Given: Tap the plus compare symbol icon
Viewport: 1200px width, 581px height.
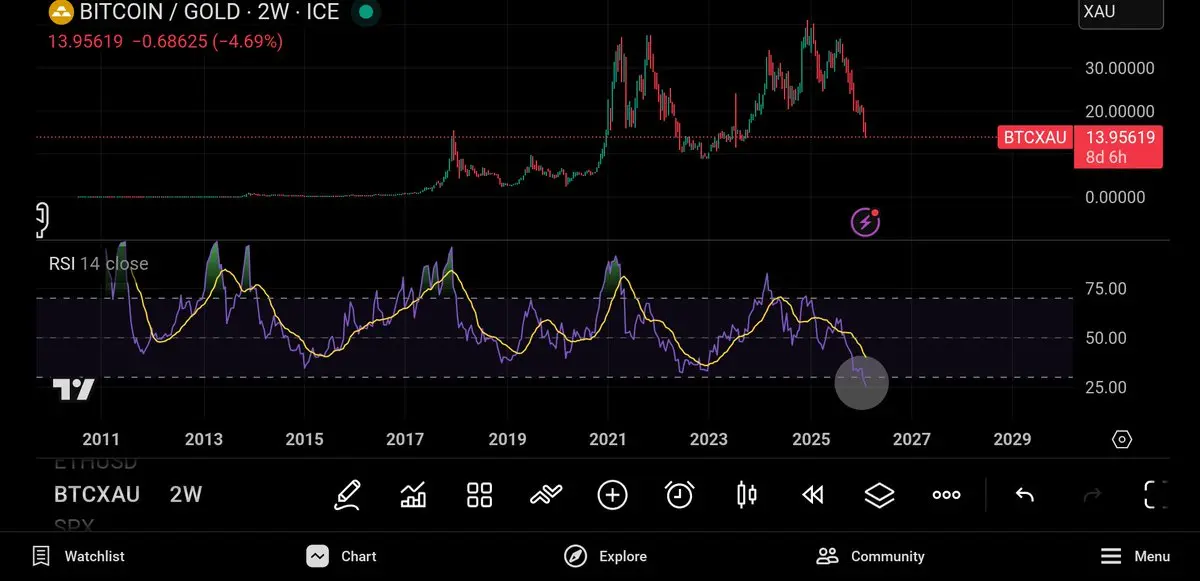Looking at the screenshot, I should point(612,495).
